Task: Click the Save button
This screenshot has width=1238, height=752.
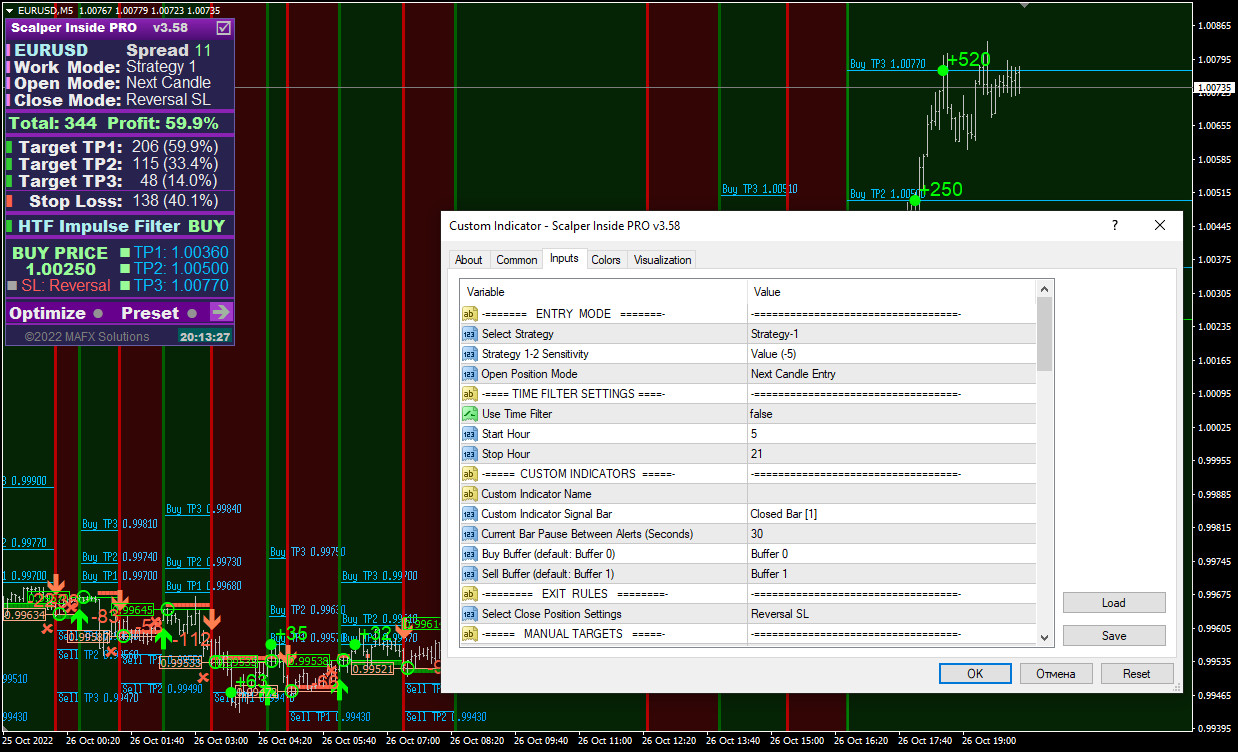Action: 1114,636
